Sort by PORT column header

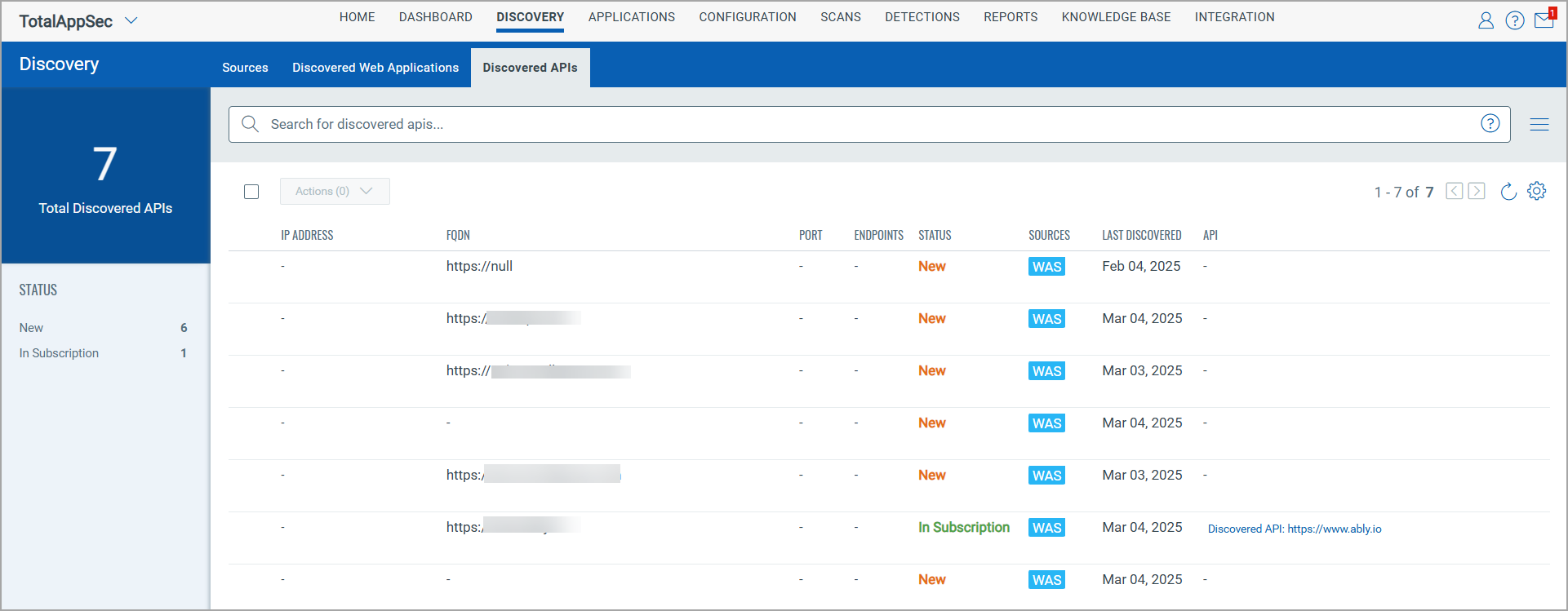click(811, 235)
